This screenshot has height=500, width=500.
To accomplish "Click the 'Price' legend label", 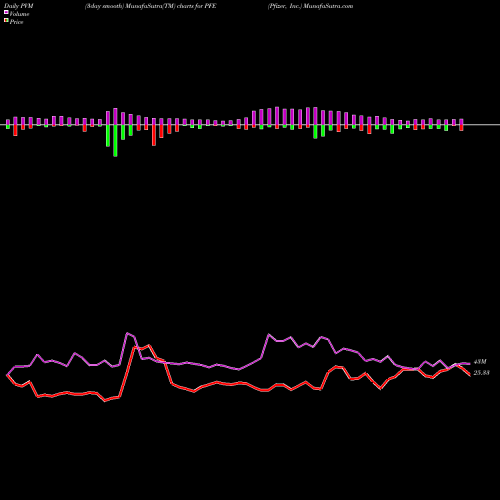I will (16, 22).
